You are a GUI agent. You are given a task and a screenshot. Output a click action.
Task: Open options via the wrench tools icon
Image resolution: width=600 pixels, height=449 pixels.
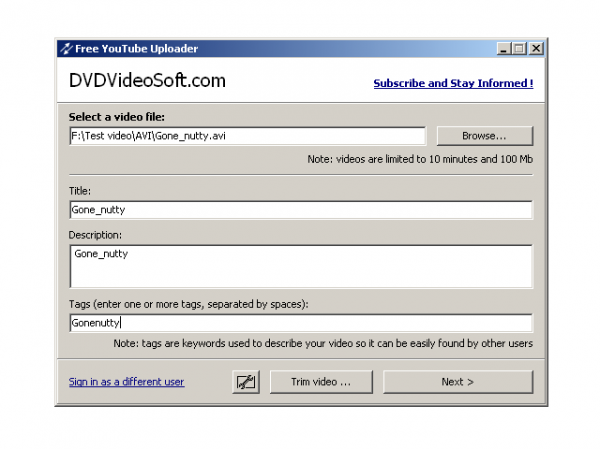tap(246, 382)
